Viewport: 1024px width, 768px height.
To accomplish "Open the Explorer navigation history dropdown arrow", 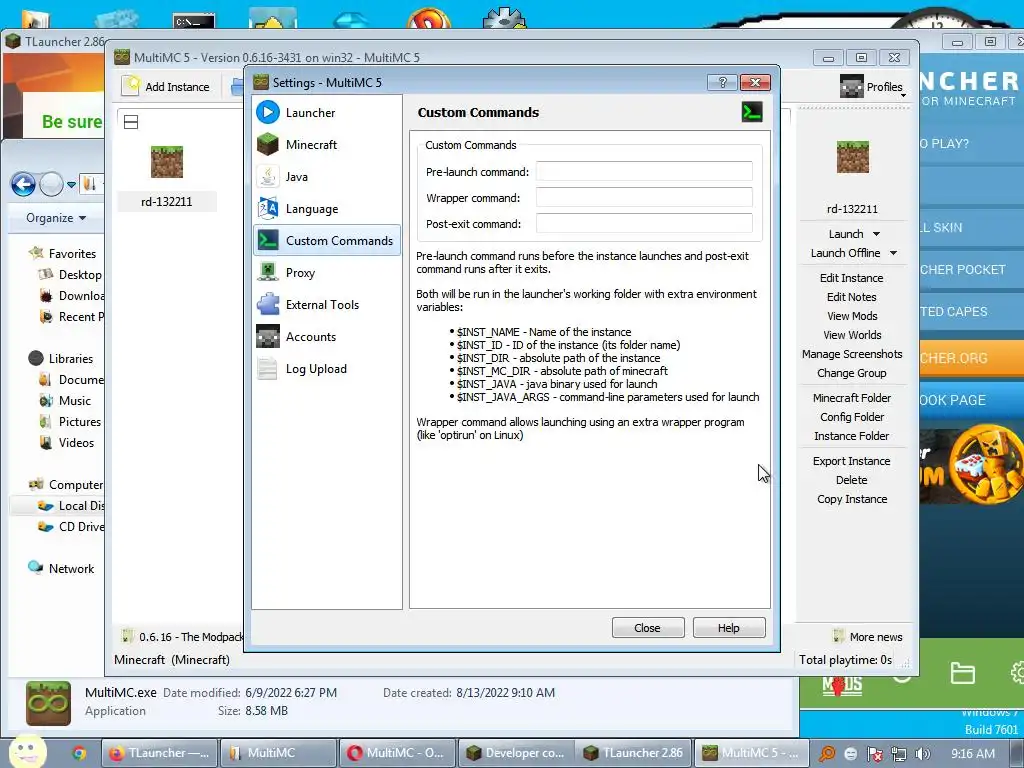I will point(71,185).
